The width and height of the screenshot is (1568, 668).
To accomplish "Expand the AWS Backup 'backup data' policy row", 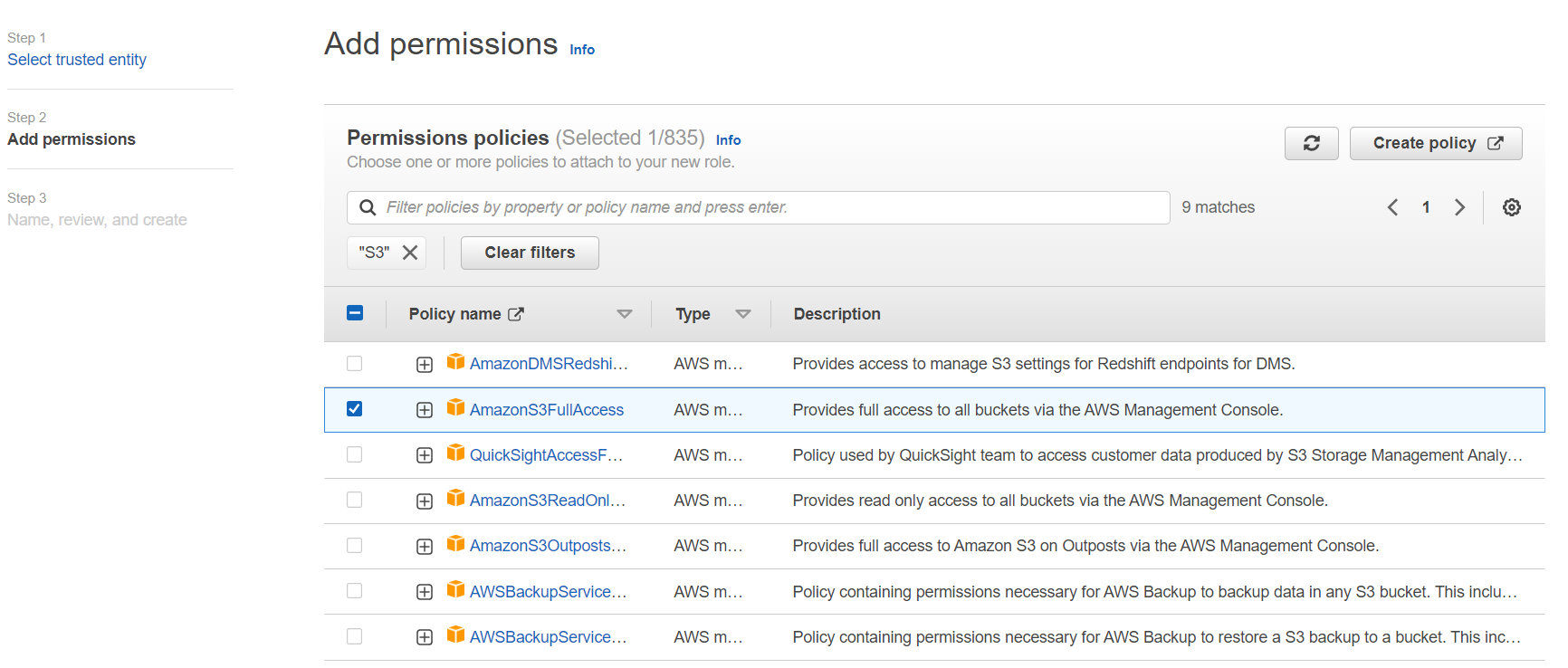I will (x=425, y=592).
